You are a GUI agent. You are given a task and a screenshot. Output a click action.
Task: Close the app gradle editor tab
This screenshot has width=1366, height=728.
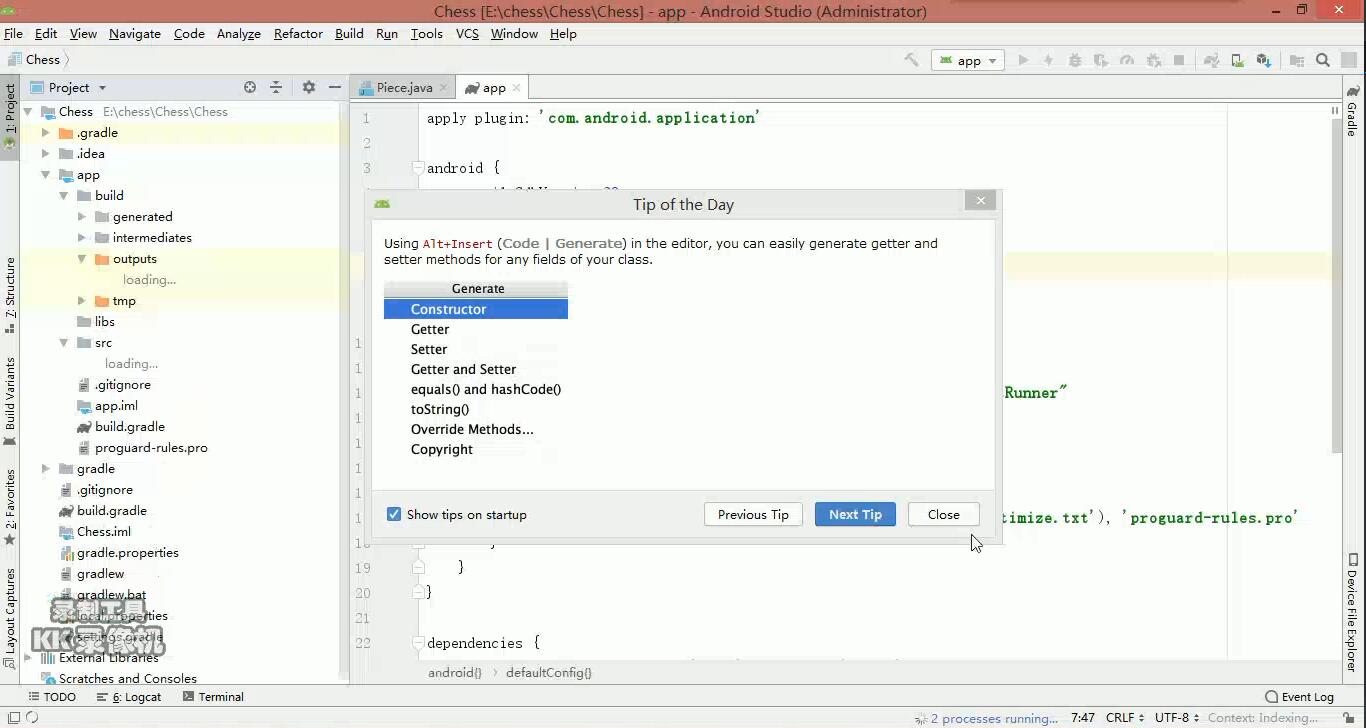517,88
